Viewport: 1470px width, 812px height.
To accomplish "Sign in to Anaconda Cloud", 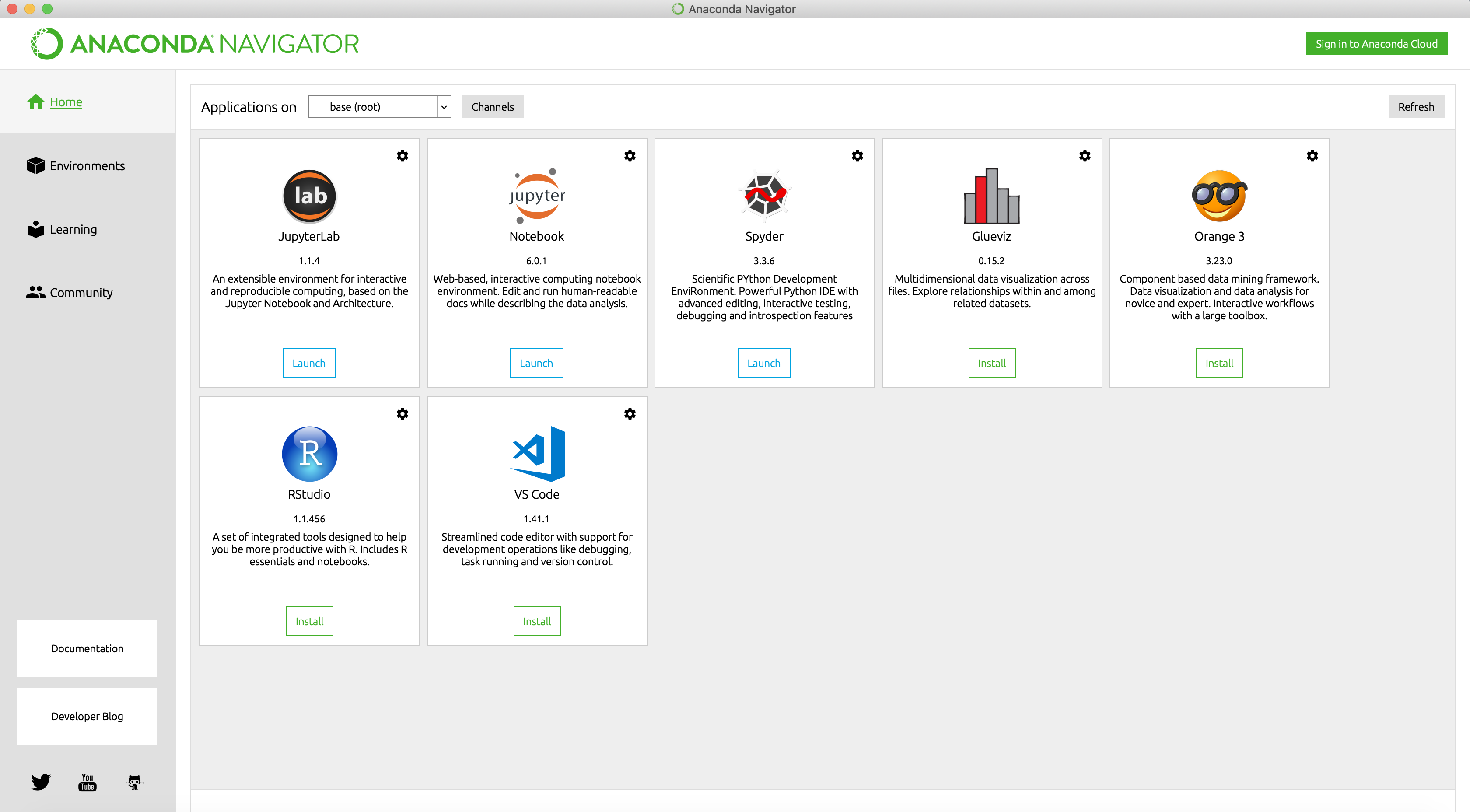I will point(1376,43).
